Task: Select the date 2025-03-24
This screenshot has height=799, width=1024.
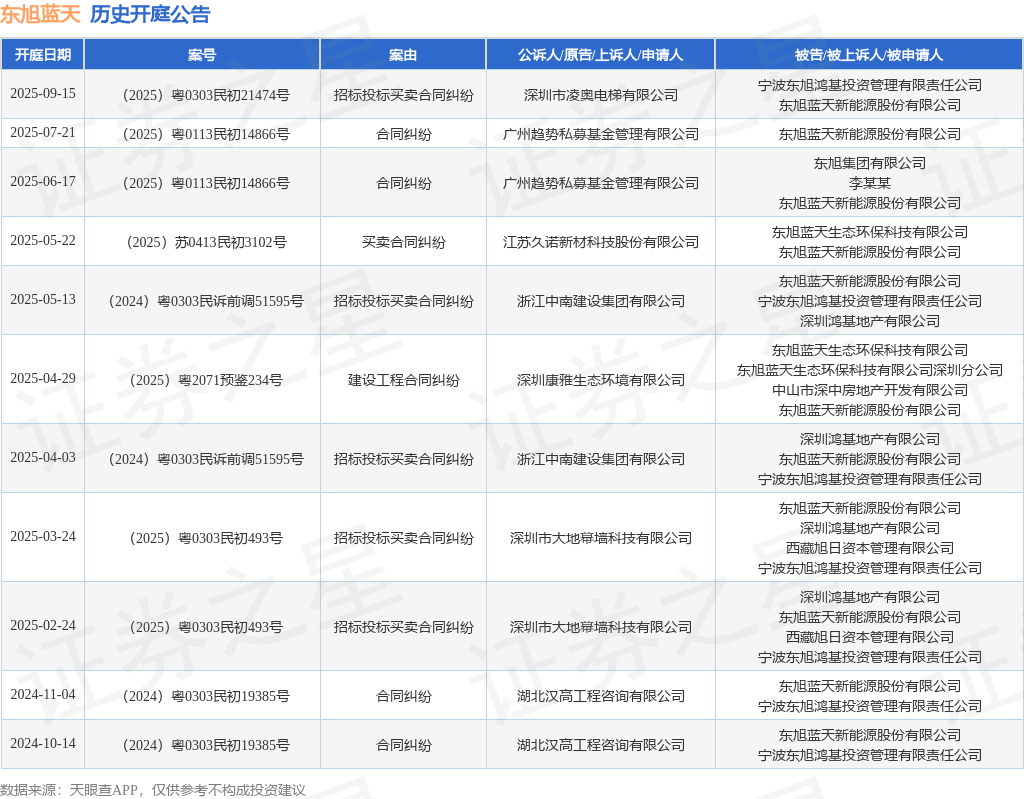Action: (x=43, y=536)
